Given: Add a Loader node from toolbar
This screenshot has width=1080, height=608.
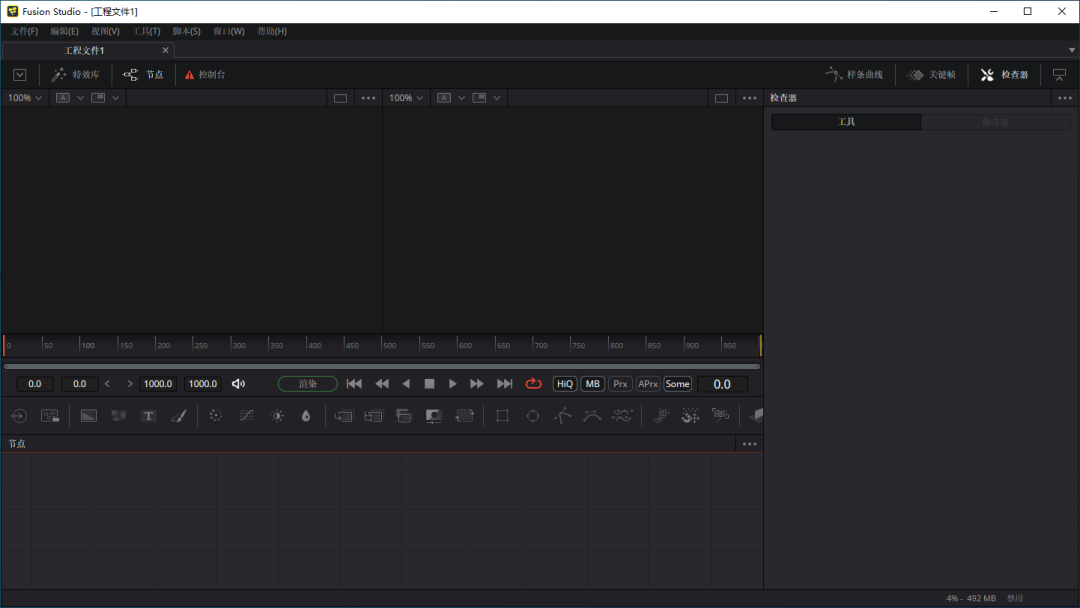Looking at the screenshot, I should 19,416.
